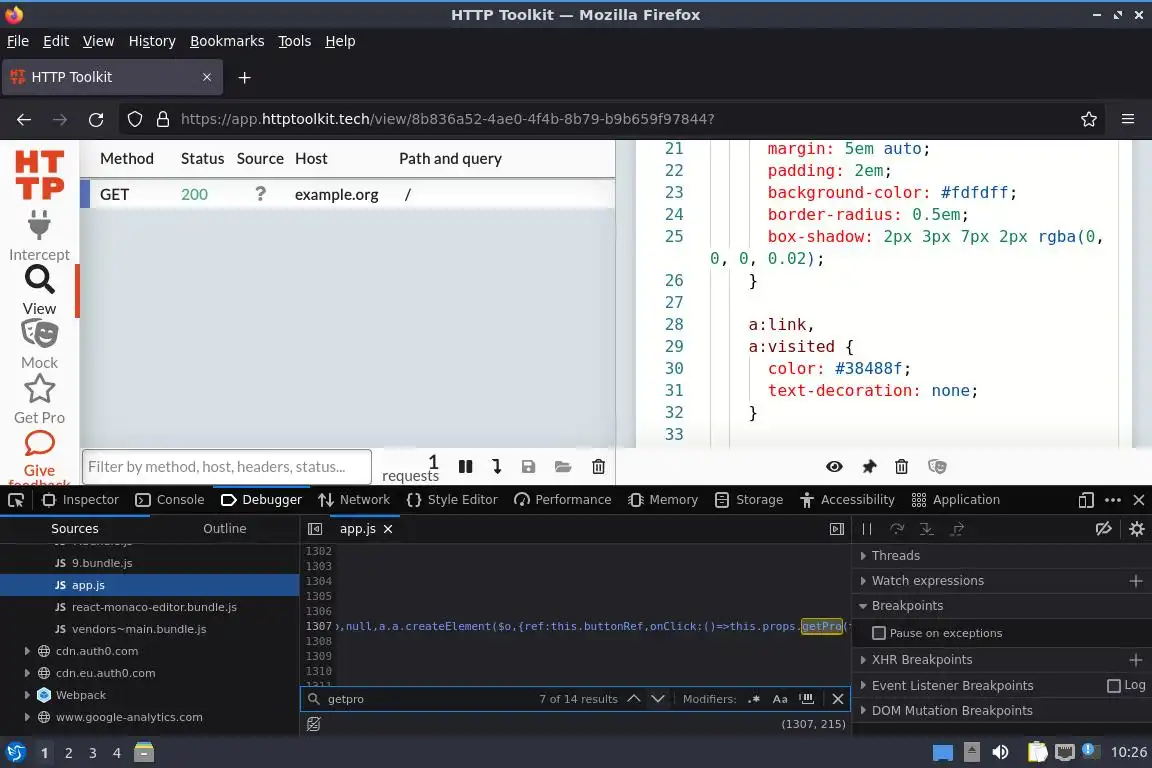Open the Bookmarks menu in Firefox
The image size is (1152, 768).
227,41
